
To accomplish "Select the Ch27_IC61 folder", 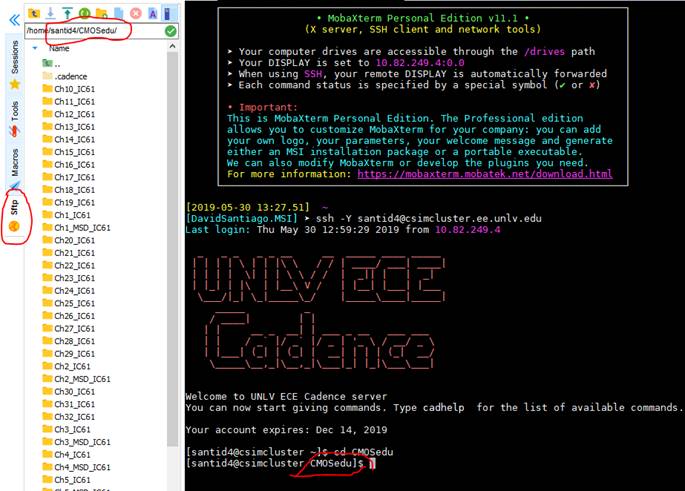I will pos(69,328).
